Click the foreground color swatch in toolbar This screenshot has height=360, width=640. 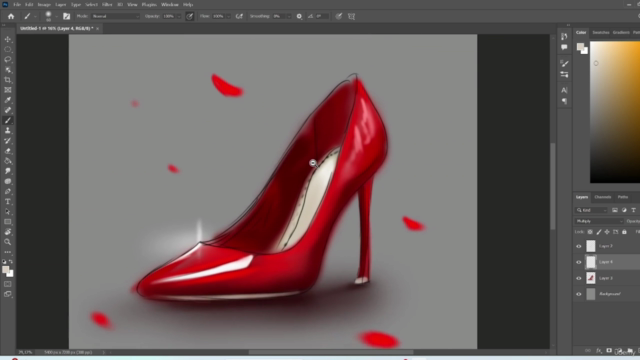(6, 270)
